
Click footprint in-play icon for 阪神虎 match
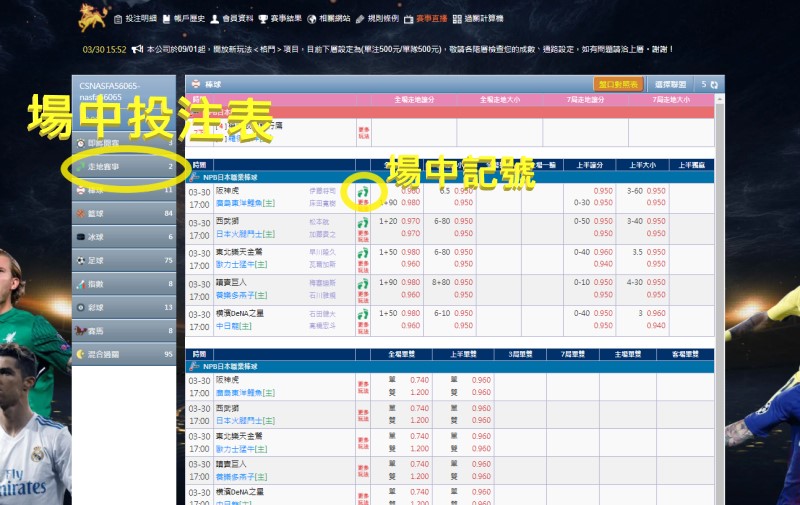pos(363,192)
